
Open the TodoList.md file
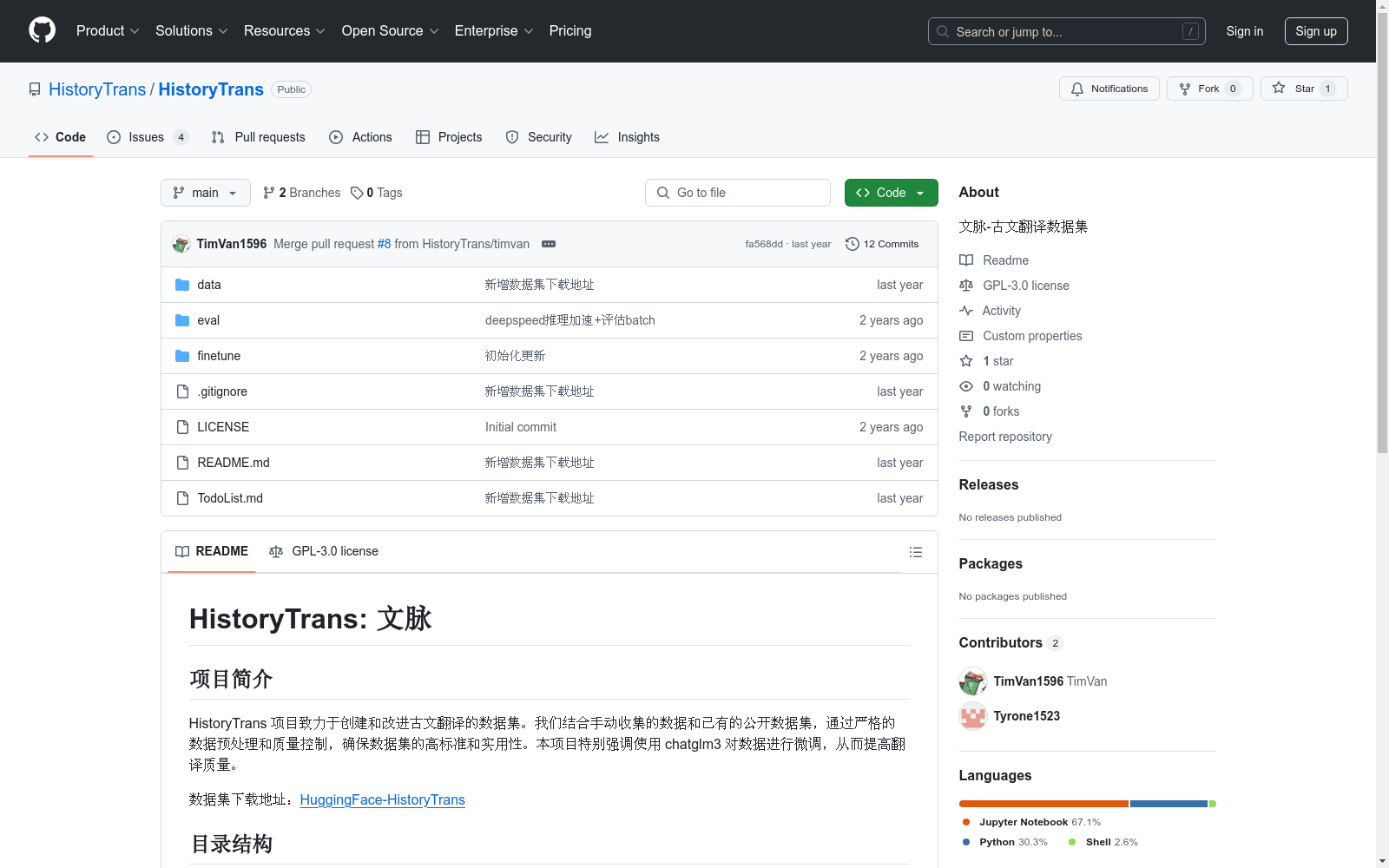coord(230,498)
